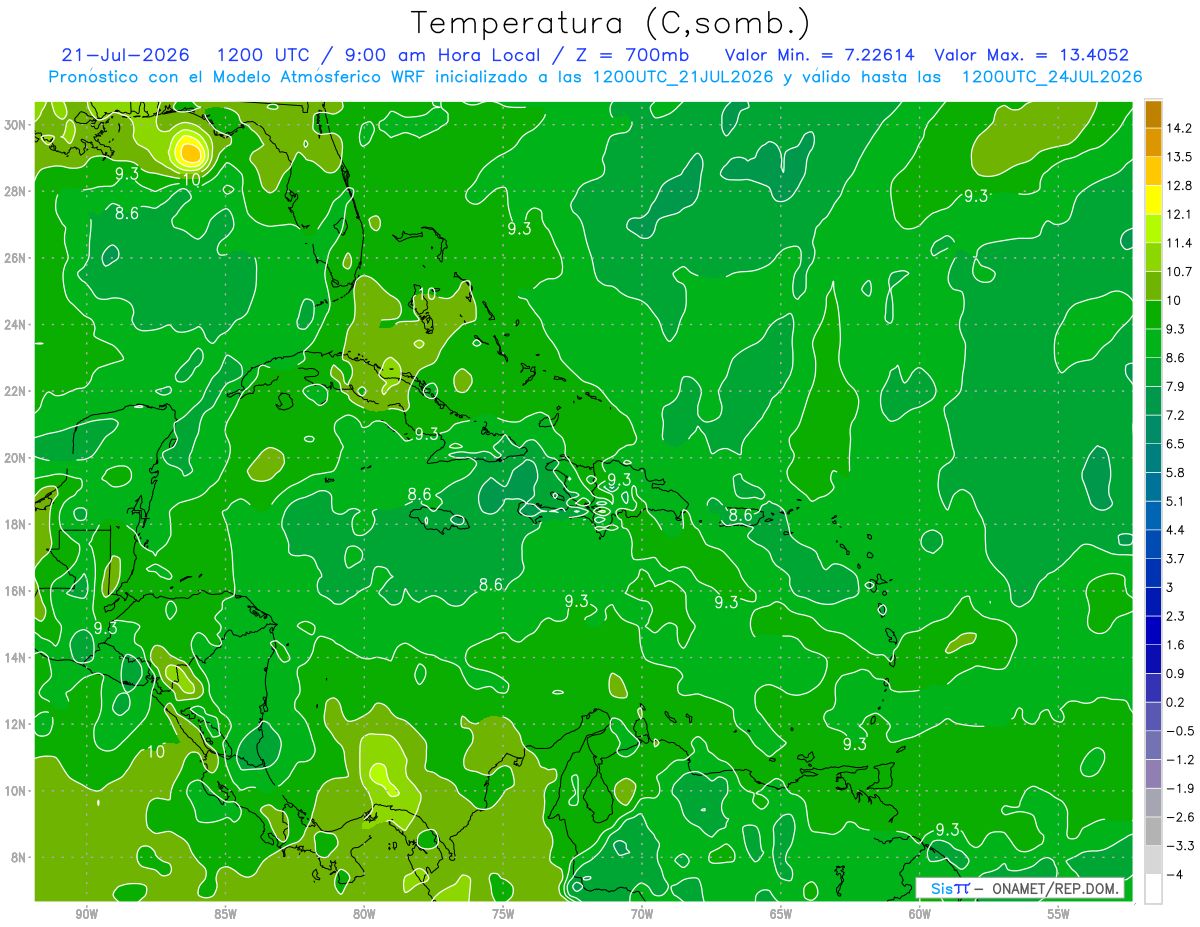Click the dark orange top legend swatch
Viewport: 1200px width, 927px height.
[x=1153, y=113]
